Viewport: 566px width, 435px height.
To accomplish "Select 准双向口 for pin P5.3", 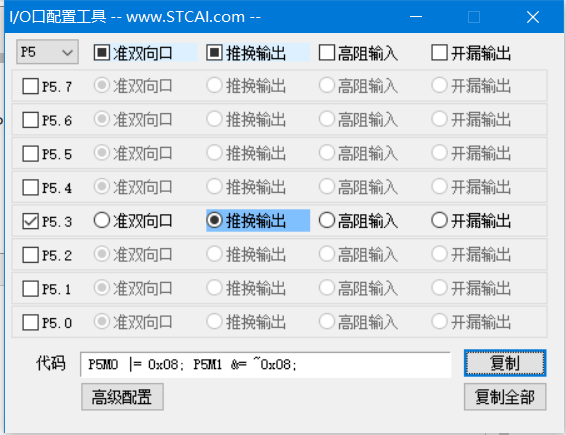I will point(102,220).
